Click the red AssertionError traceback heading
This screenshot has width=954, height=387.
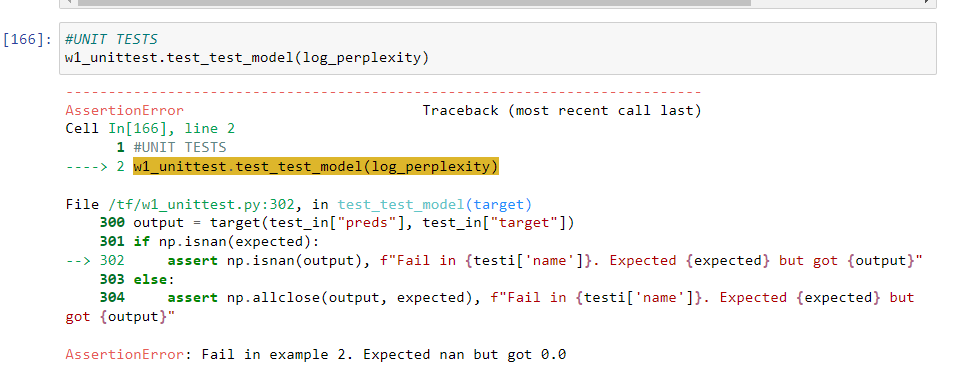point(124,111)
